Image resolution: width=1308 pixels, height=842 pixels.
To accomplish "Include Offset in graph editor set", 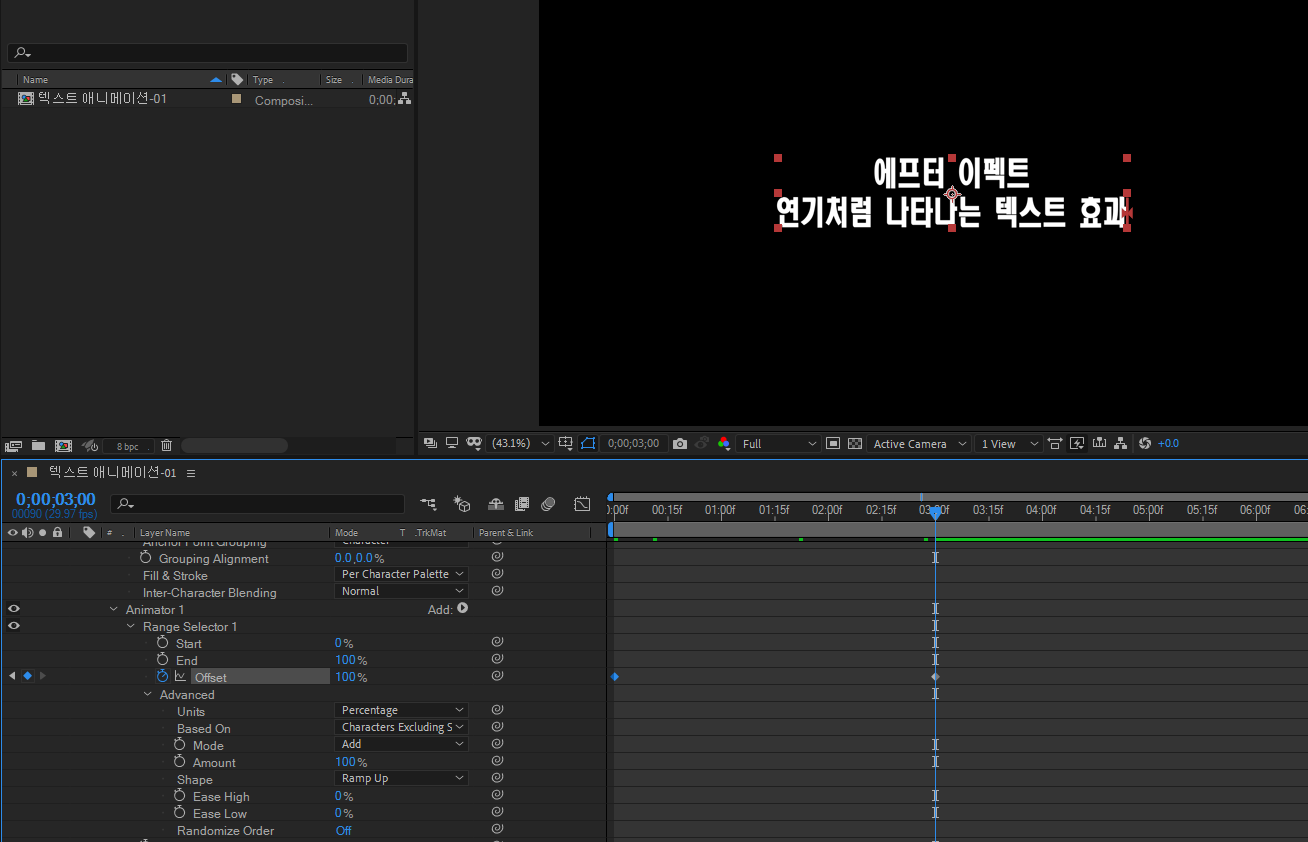I will (181, 677).
